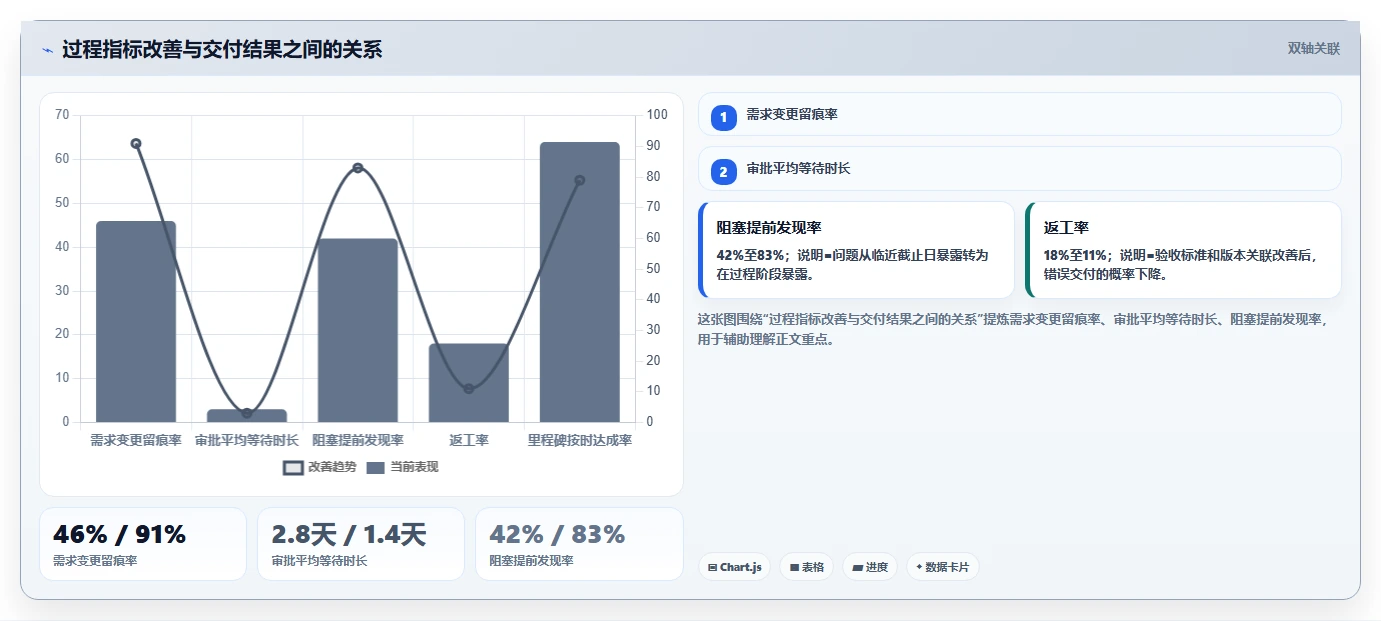Click the icon inside the 进度 chip

[x=857, y=567]
